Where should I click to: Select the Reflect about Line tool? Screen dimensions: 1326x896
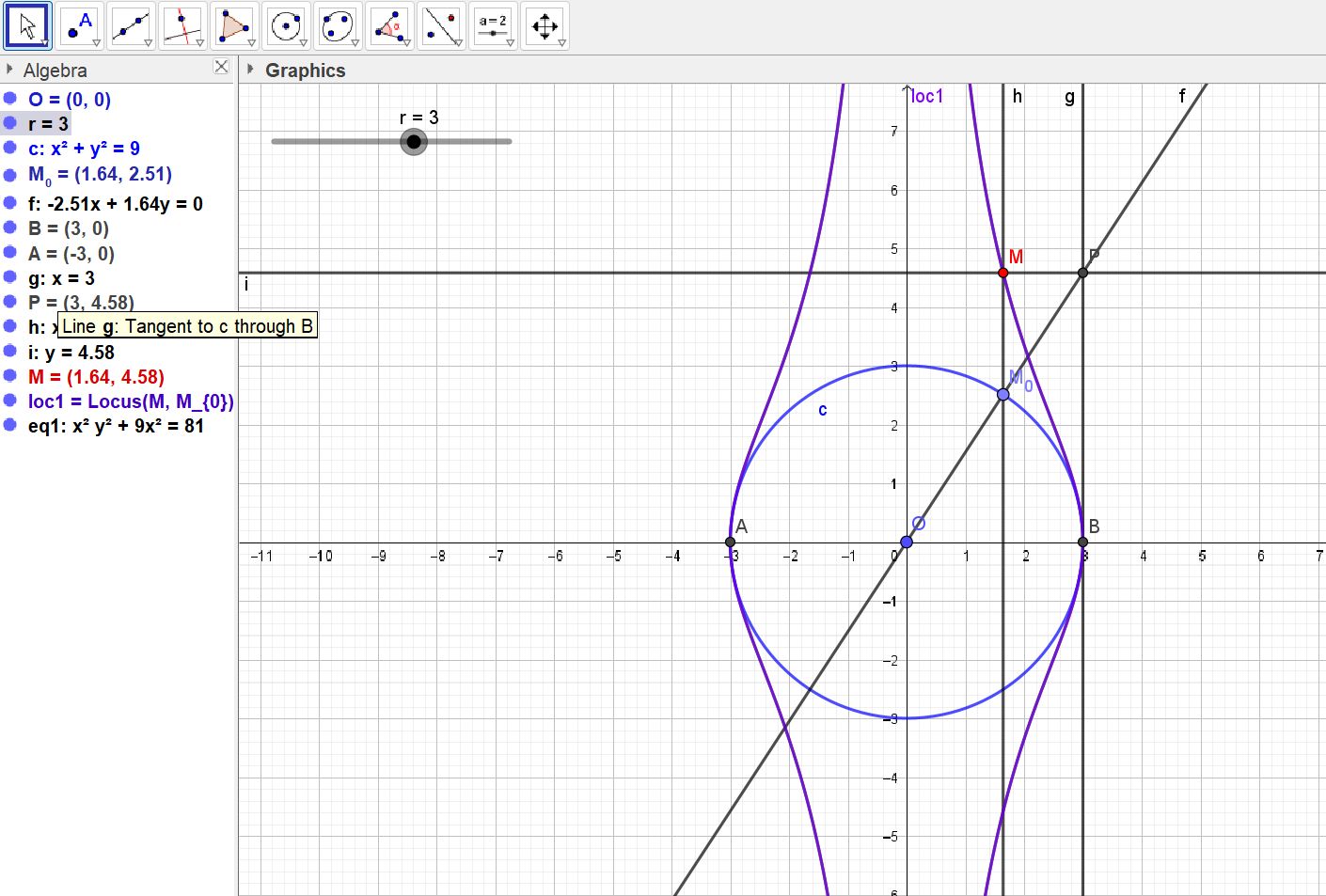[441, 26]
